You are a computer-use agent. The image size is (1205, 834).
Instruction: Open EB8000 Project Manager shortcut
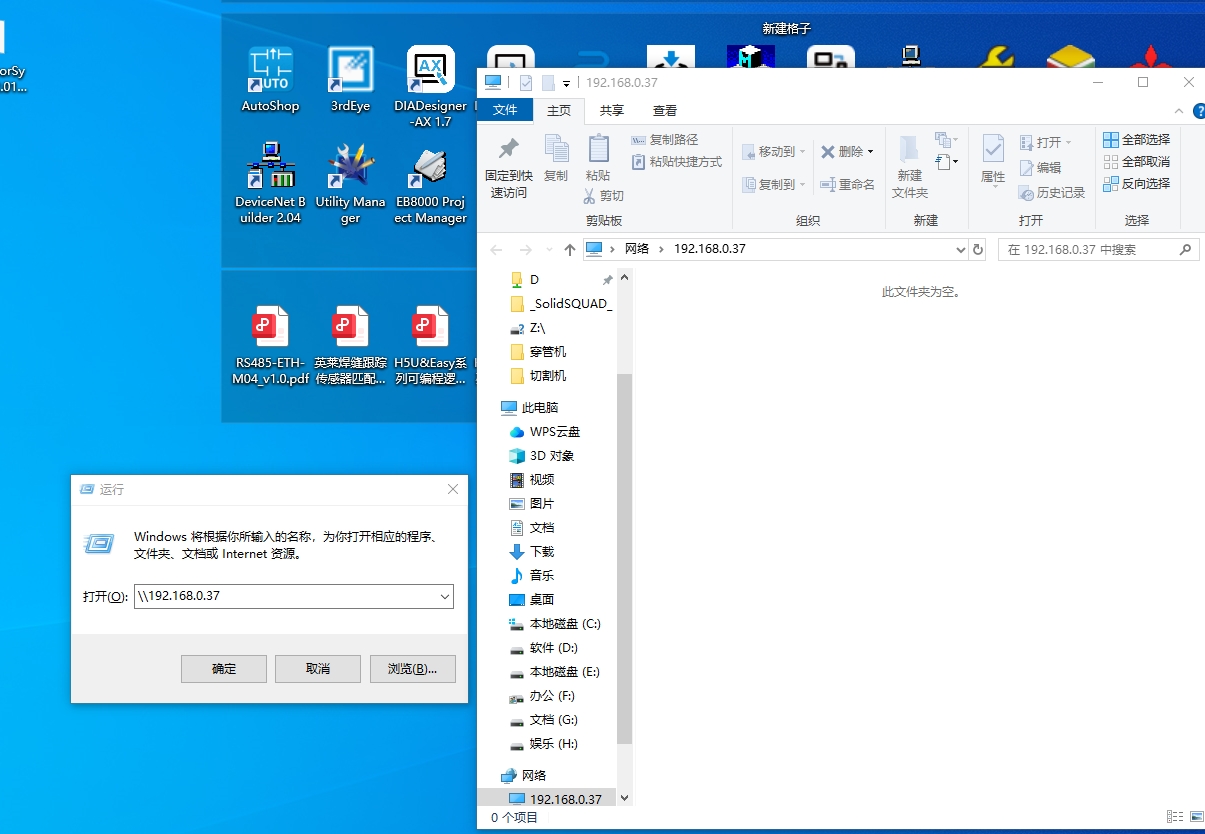pos(431,183)
